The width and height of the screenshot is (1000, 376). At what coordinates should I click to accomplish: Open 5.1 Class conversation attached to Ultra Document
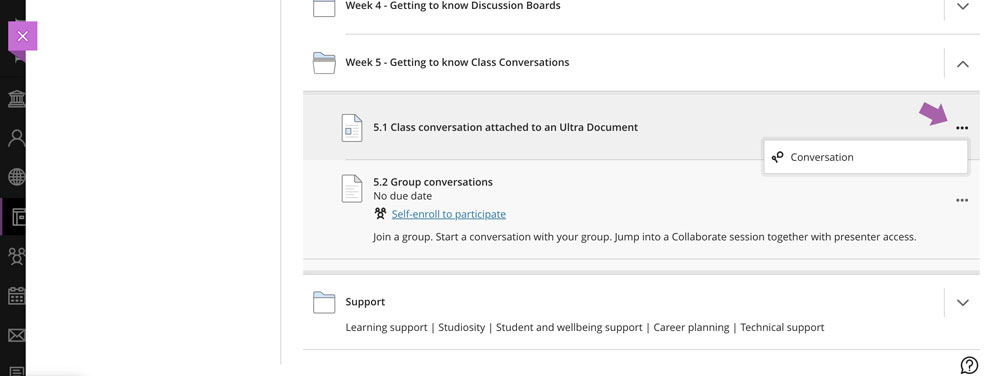505,127
